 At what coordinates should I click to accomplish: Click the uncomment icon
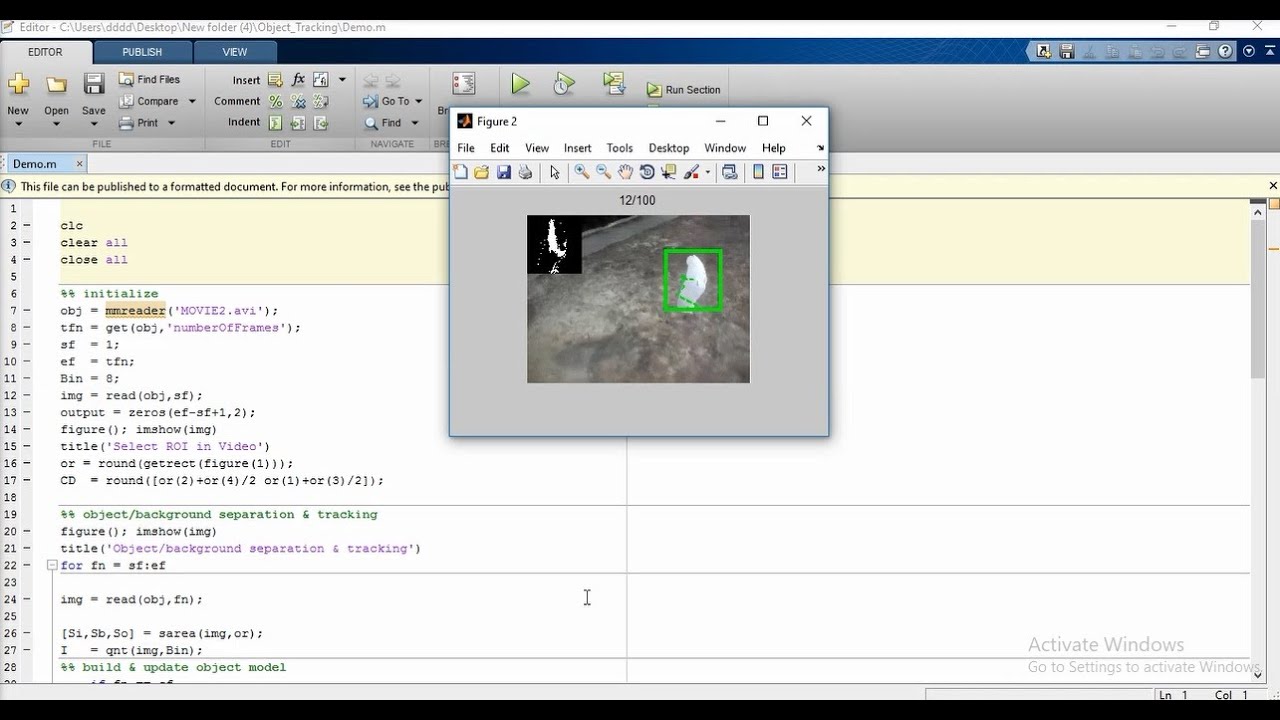pos(298,101)
